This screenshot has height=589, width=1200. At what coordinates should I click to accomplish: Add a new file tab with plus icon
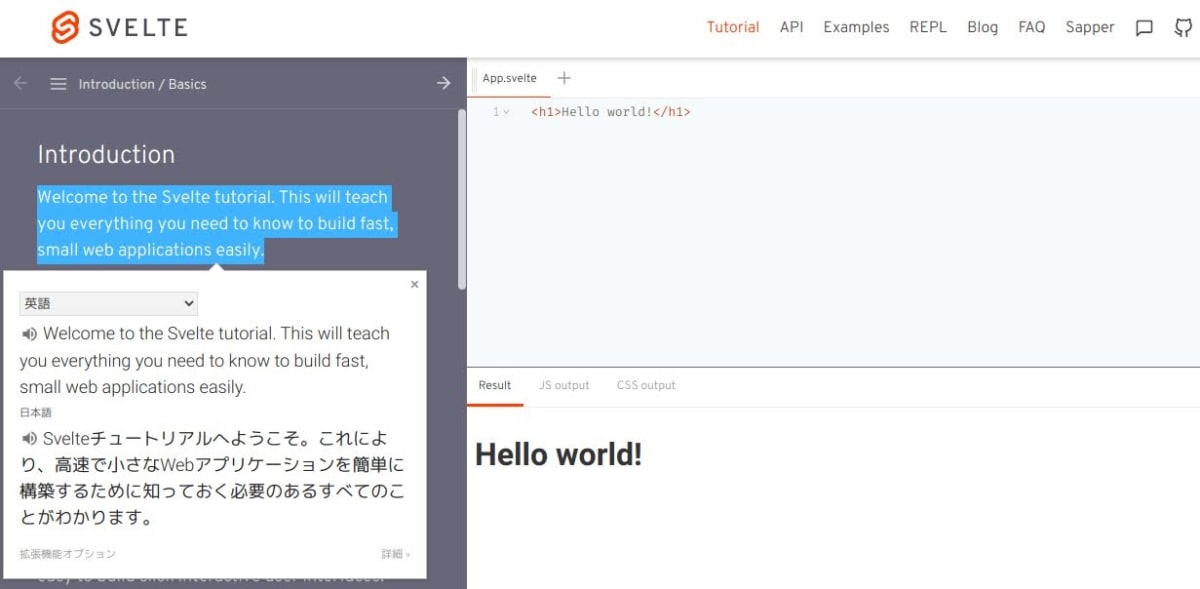564,78
